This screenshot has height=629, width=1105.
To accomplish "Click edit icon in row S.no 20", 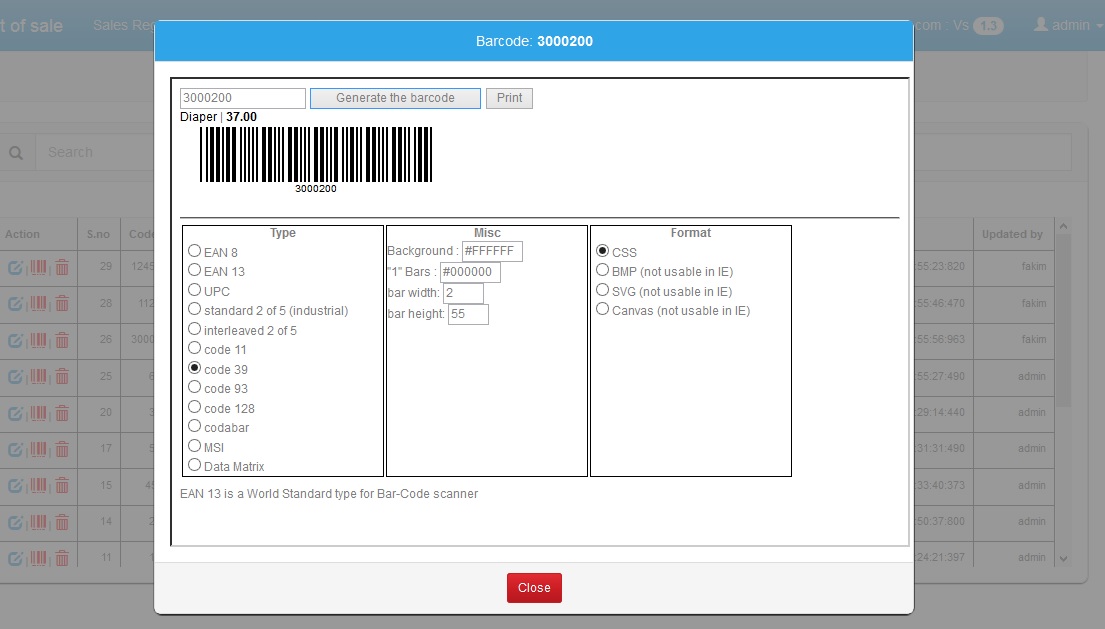I will click(x=16, y=413).
